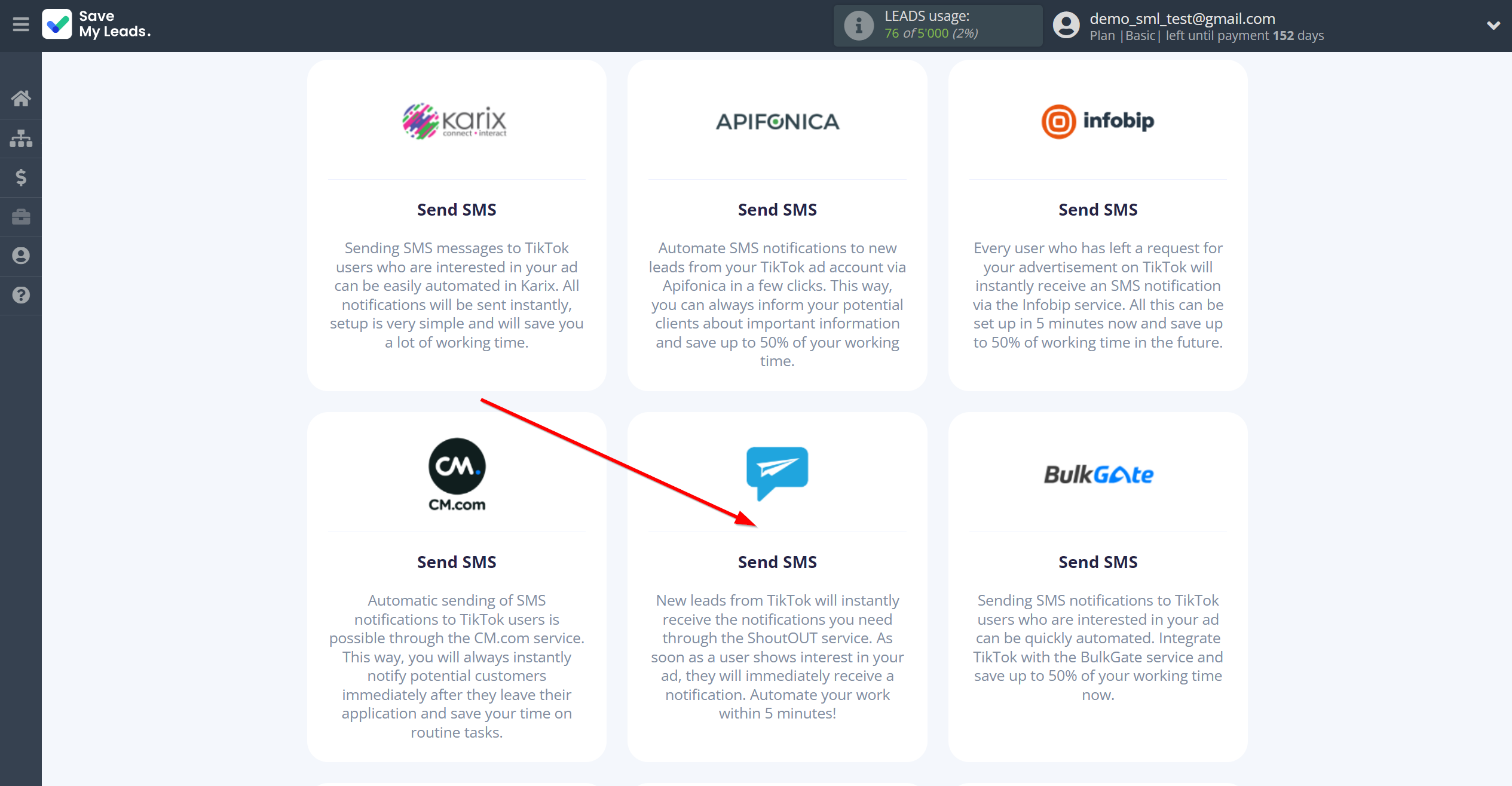This screenshot has width=1512, height=786.
Task: Click the LEADS usage info icon
Action: tap(859, 26)
